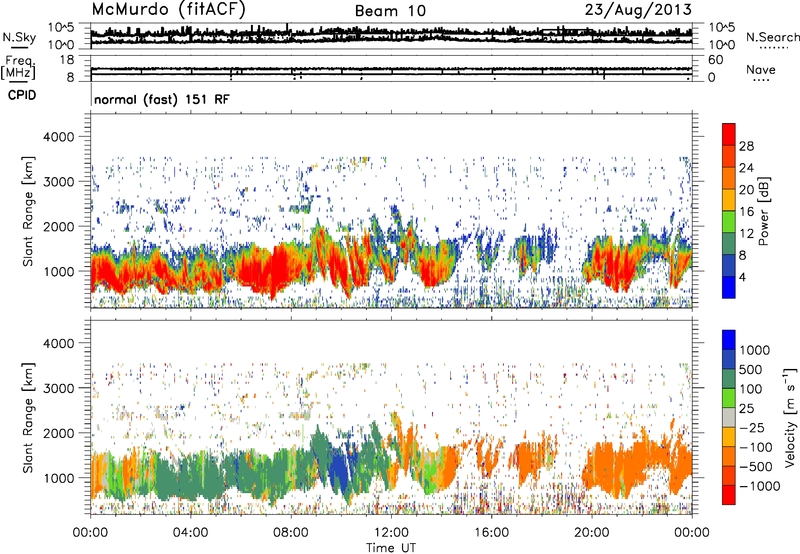Click the Time UT axis label
This screenshot has height=554, width=800.
[x=391, y=547]
